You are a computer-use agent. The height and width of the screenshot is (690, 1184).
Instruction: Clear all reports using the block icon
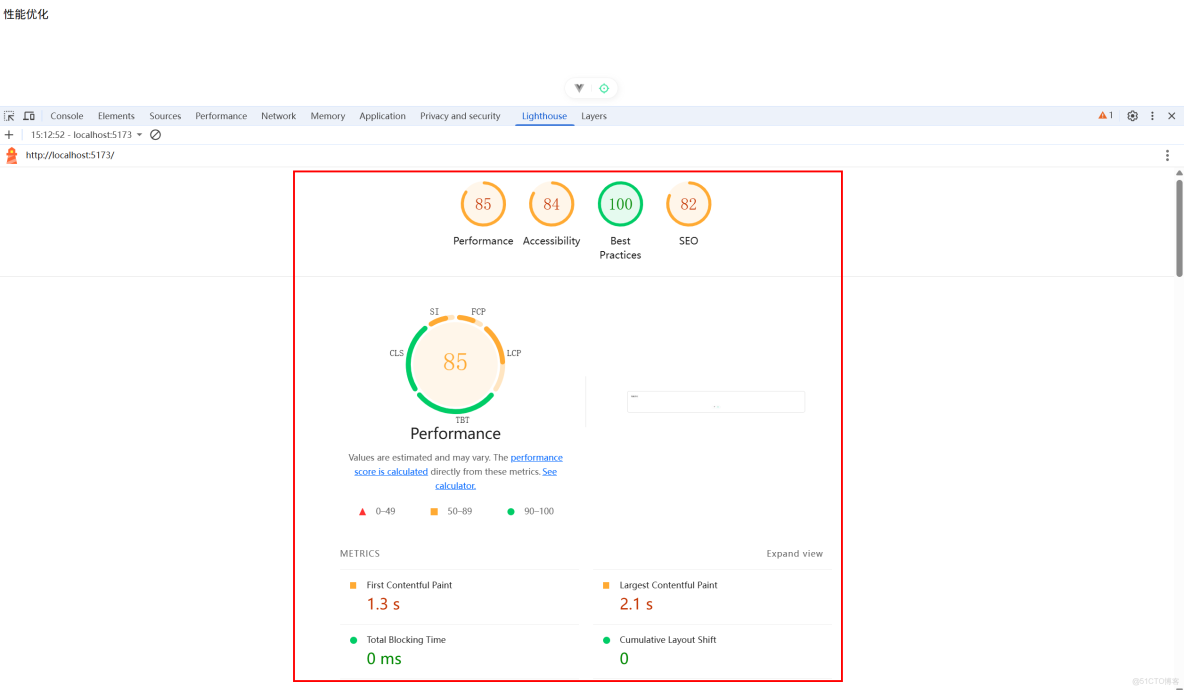(155, 134)
